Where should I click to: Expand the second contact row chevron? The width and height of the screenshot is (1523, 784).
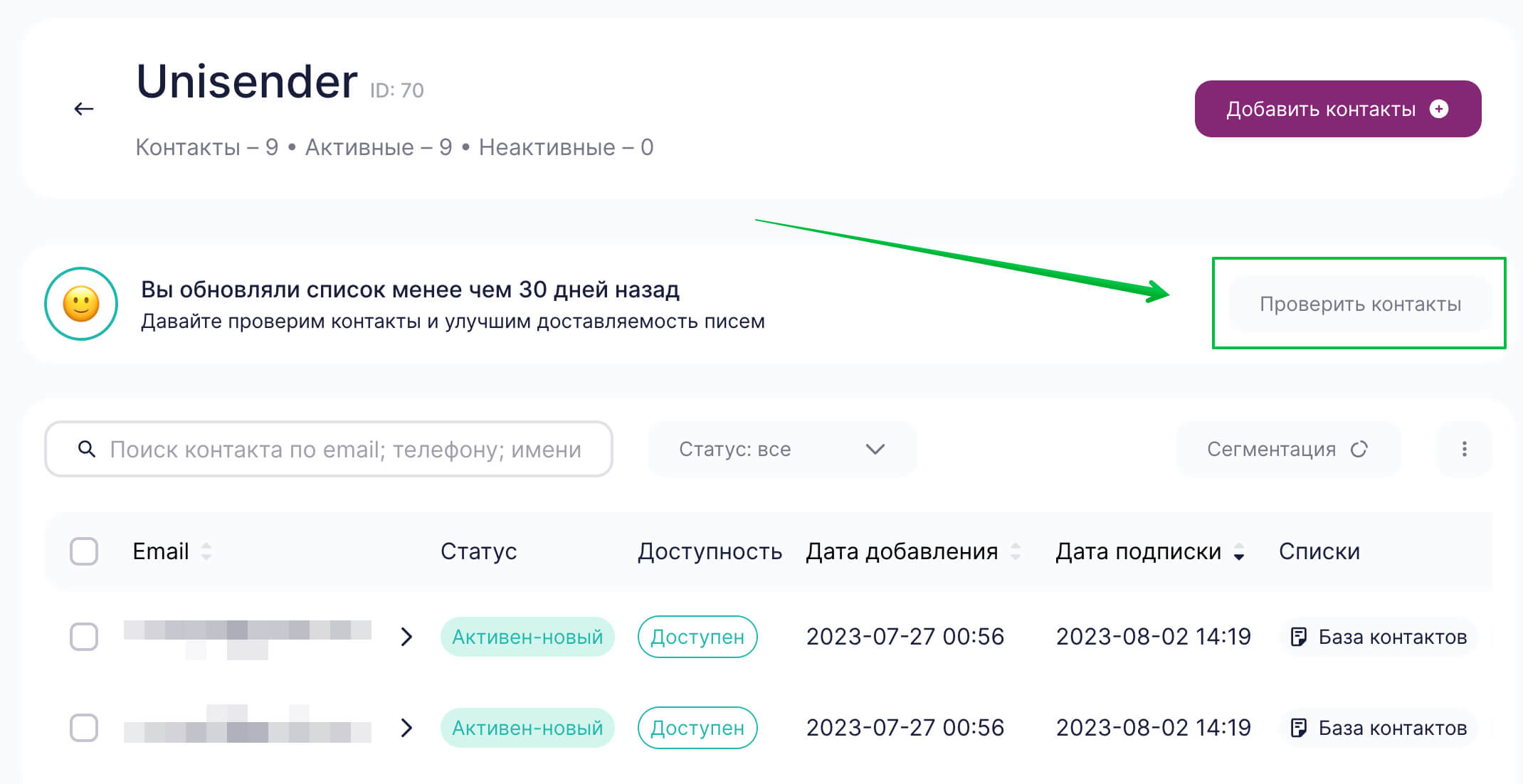click(x=406, y=728)
